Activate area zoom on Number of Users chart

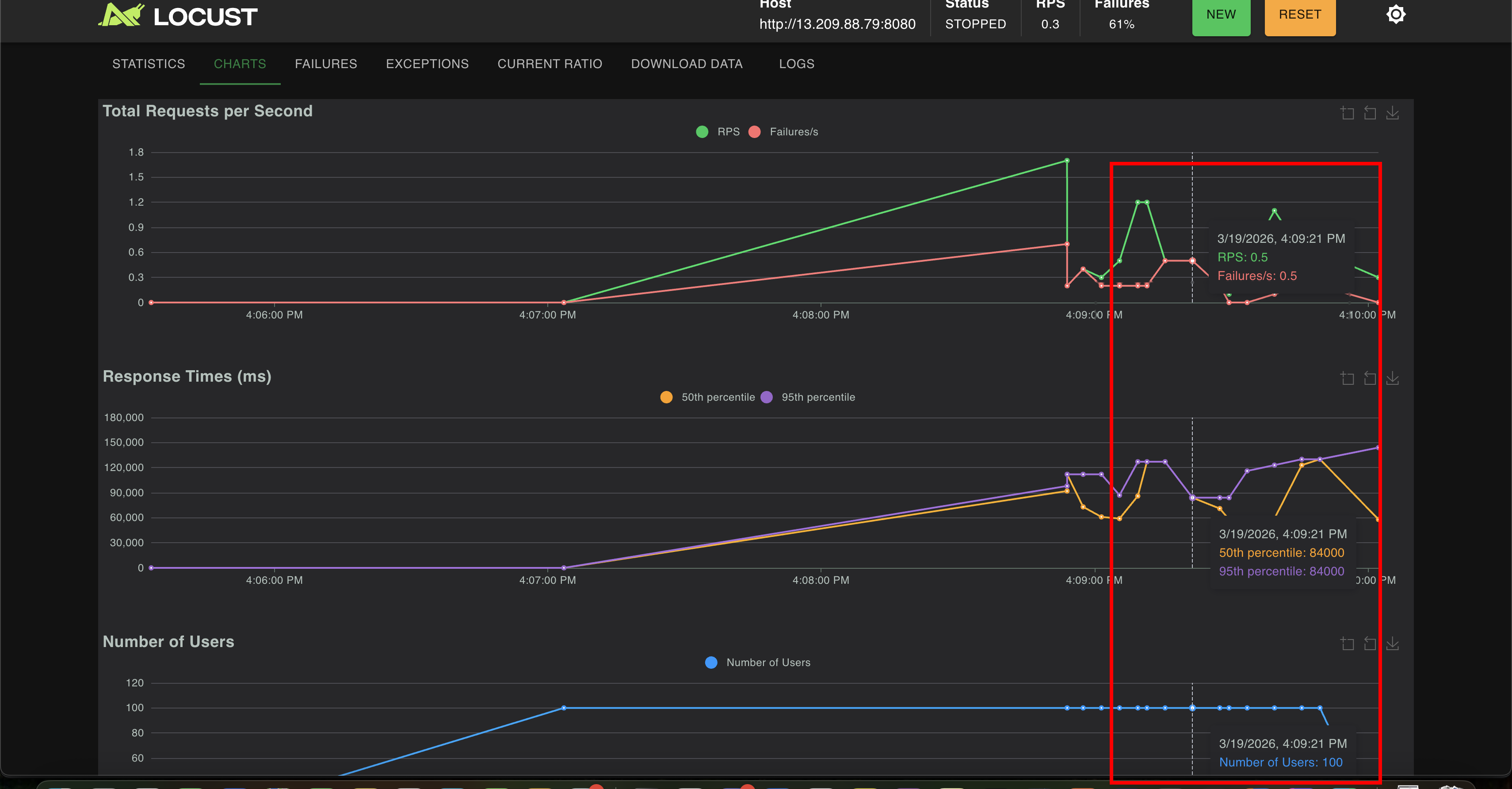click(x=1347, y=643)
